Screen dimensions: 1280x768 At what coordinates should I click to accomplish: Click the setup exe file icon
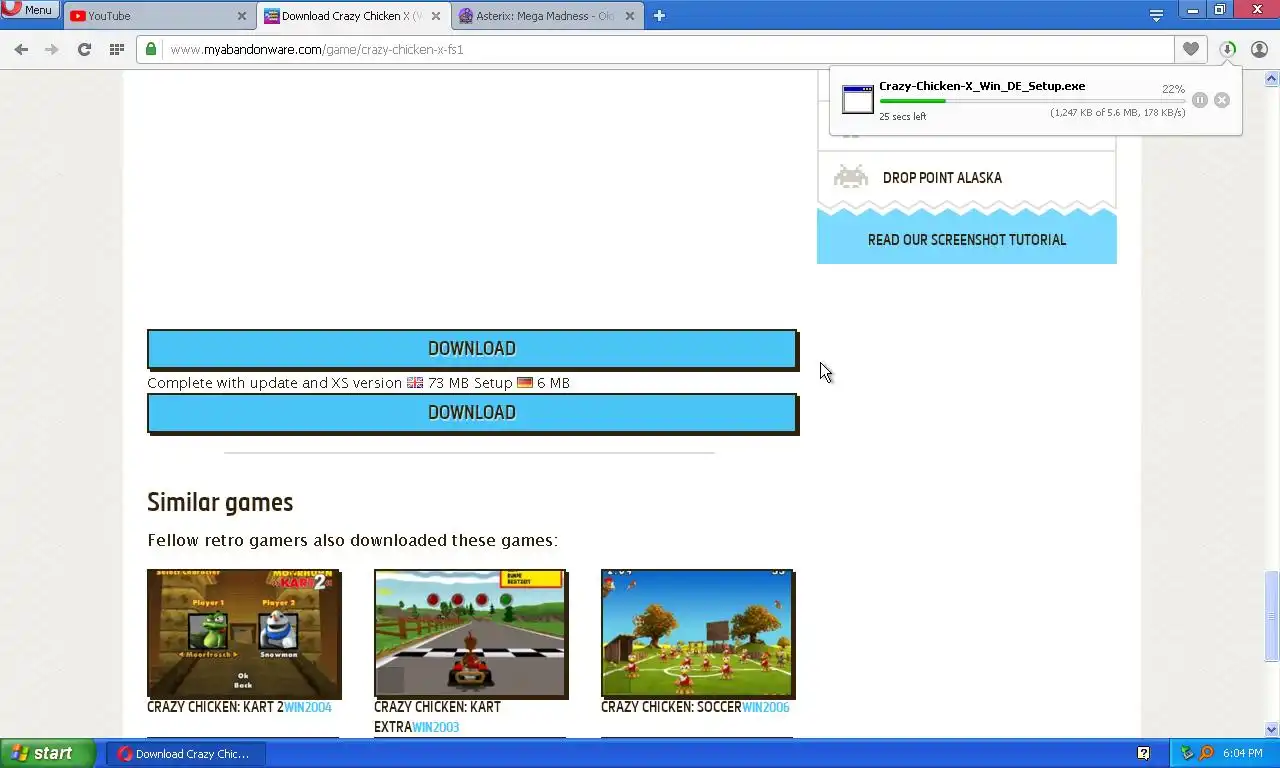857,100
